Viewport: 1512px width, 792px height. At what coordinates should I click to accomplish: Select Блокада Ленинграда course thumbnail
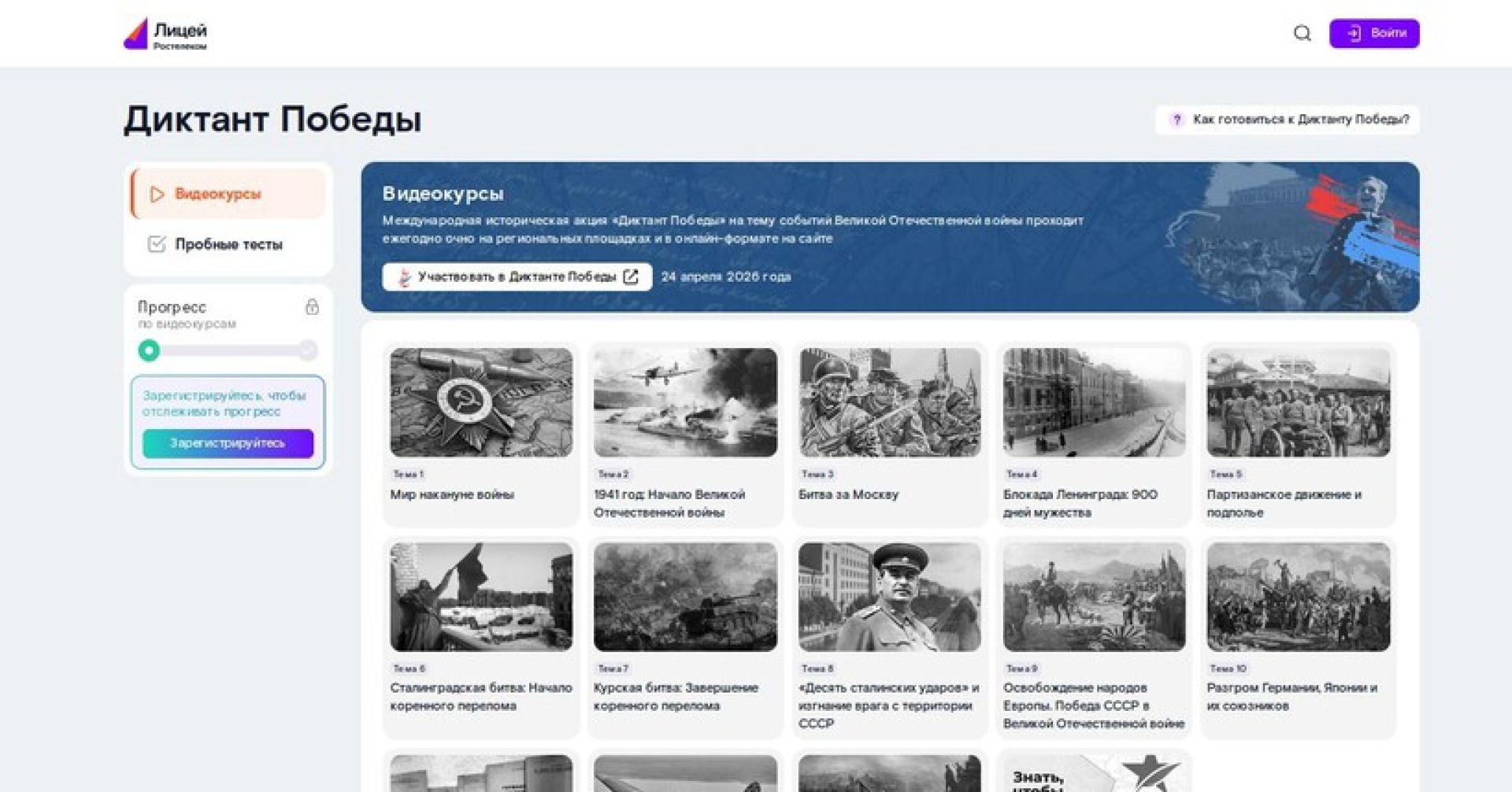(x=1093, y=402)
